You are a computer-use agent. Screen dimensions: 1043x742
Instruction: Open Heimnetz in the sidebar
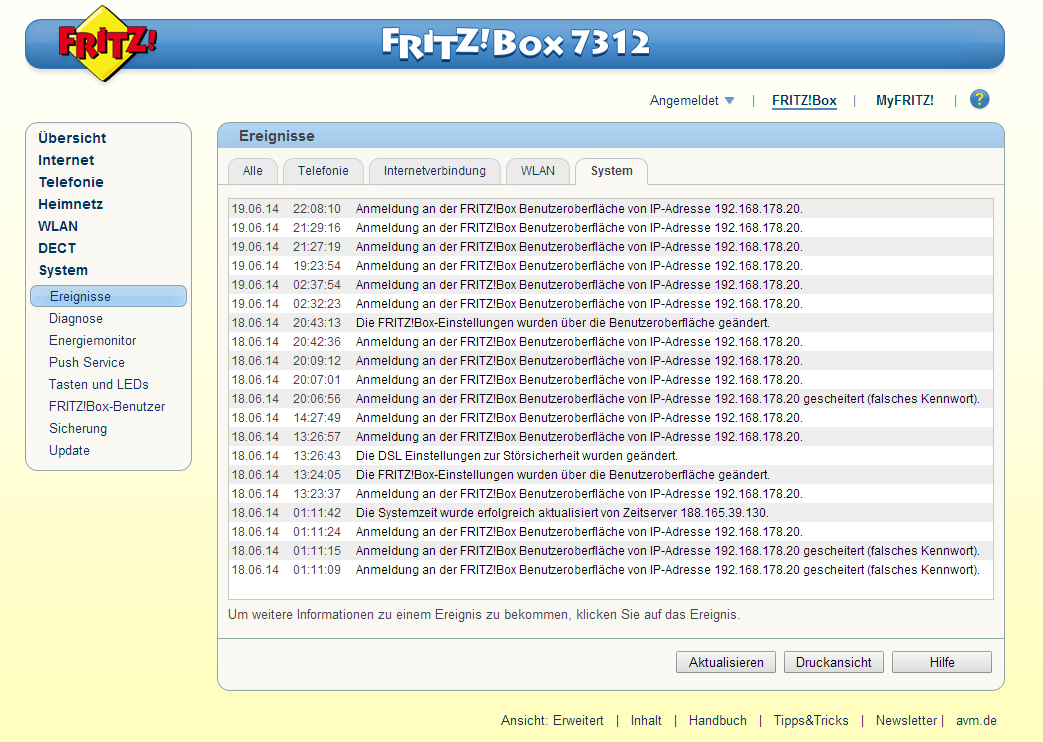pyautogui.click(x=70, y=204)
